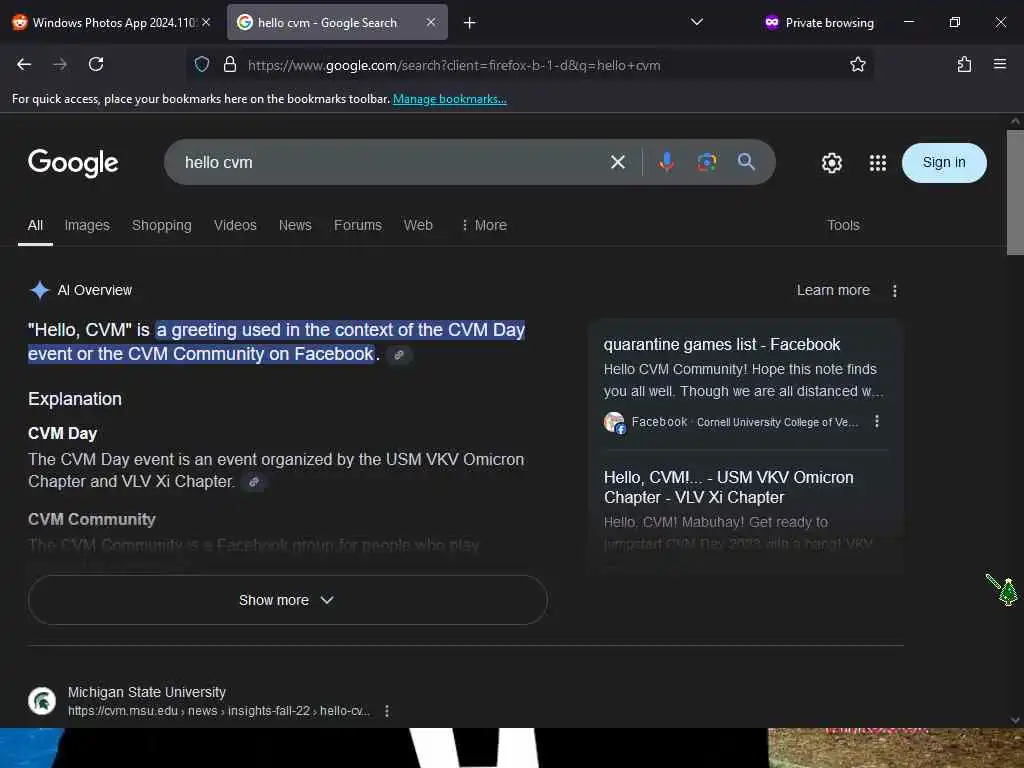The width and height of the screenshot is (1024, 768).
Task: Close the Windows Photos App tab
Action: tap(206, 22)
